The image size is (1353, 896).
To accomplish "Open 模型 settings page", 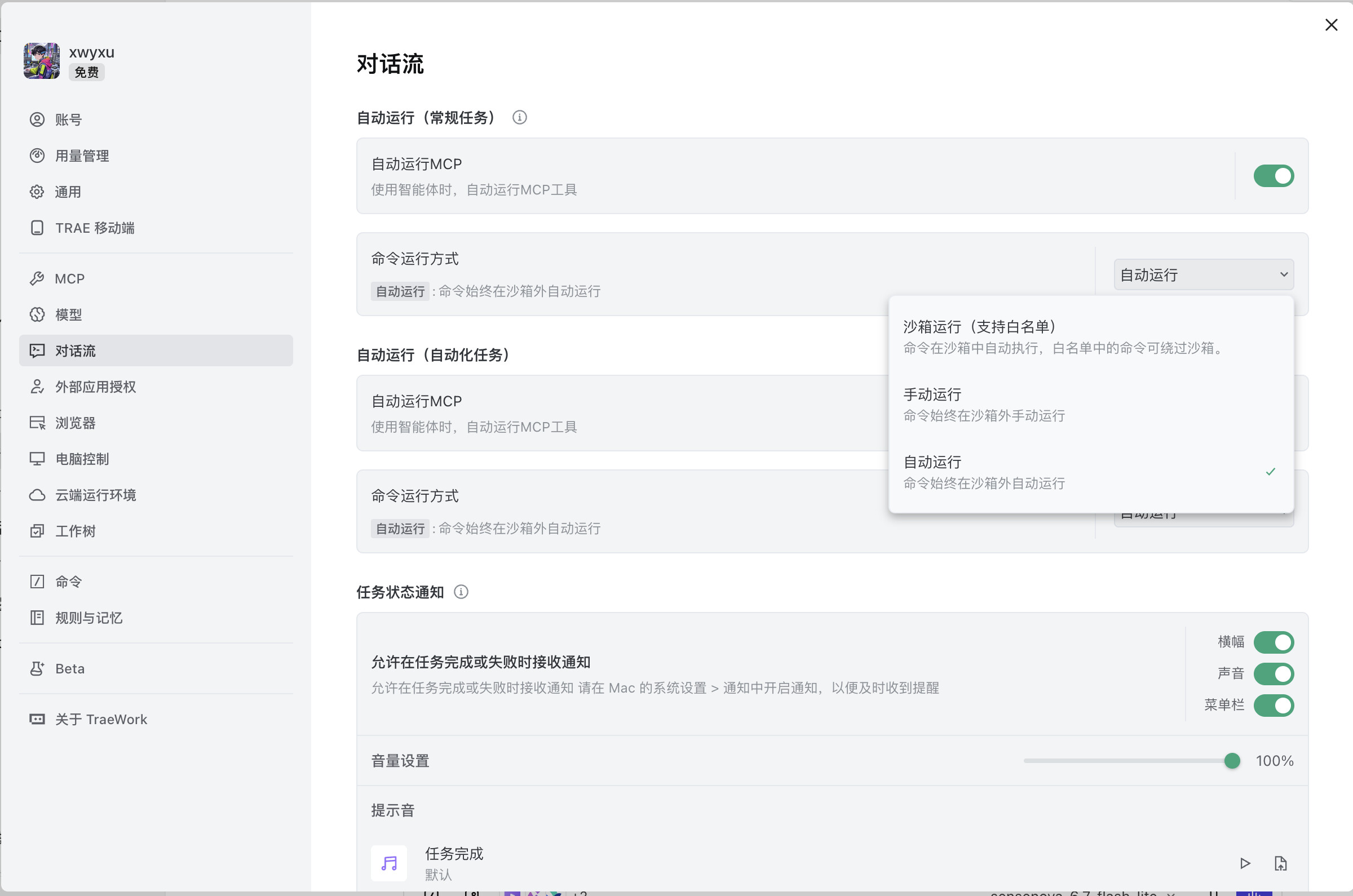I will [156, 314].
